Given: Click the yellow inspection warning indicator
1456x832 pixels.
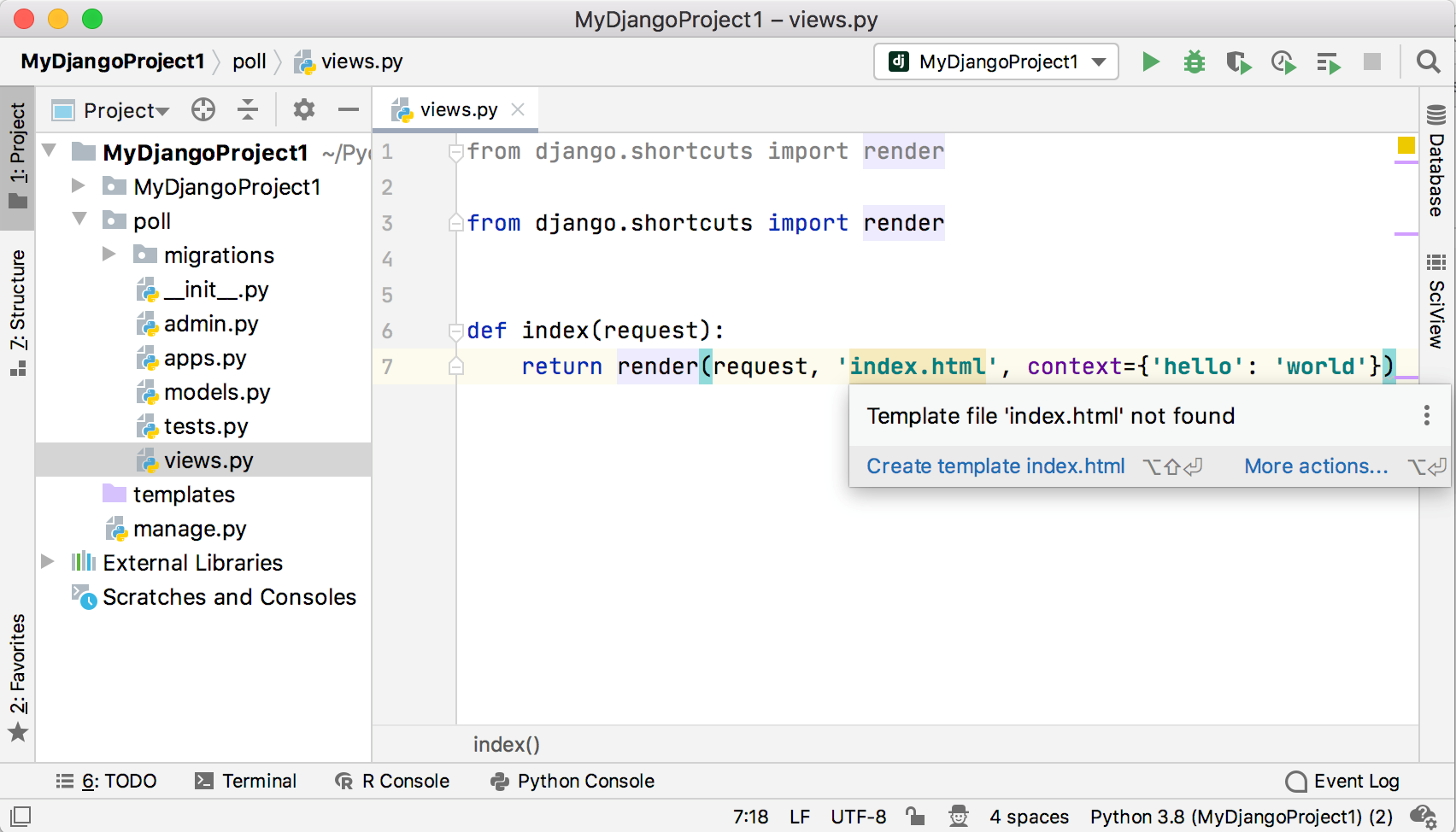Looking at the screenshot, I should pyautogui.click(x=1406, y=145).
